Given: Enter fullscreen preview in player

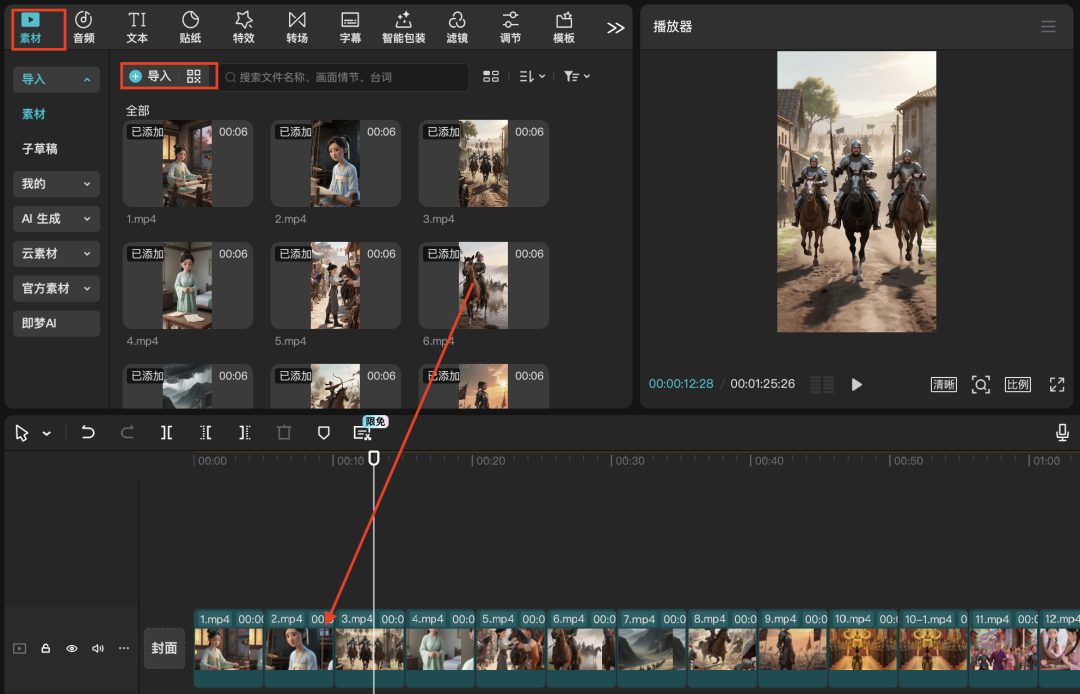Looking at the screenshot, I should 1056,385.
